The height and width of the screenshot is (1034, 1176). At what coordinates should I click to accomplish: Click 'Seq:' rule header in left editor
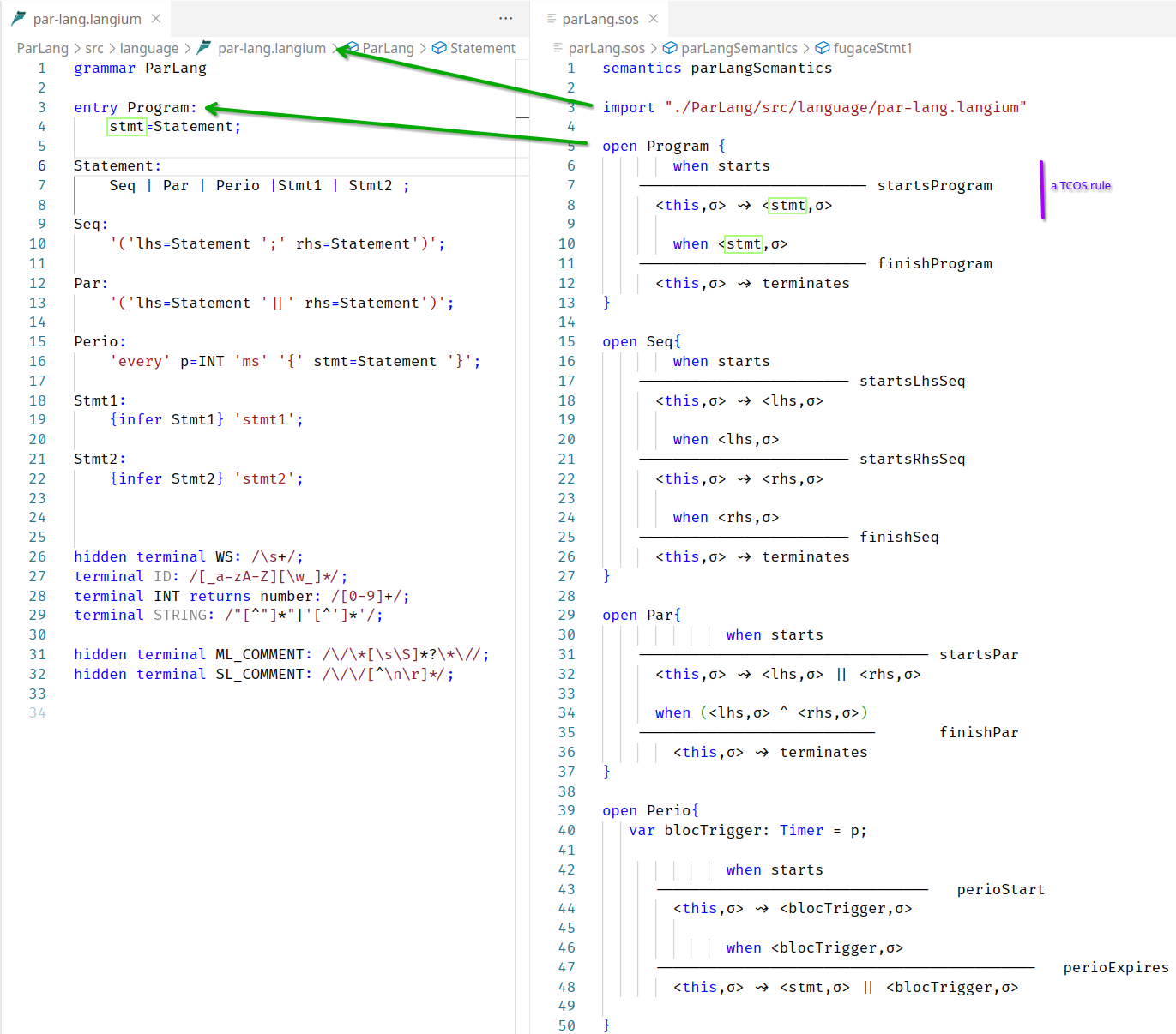(91, 225)
